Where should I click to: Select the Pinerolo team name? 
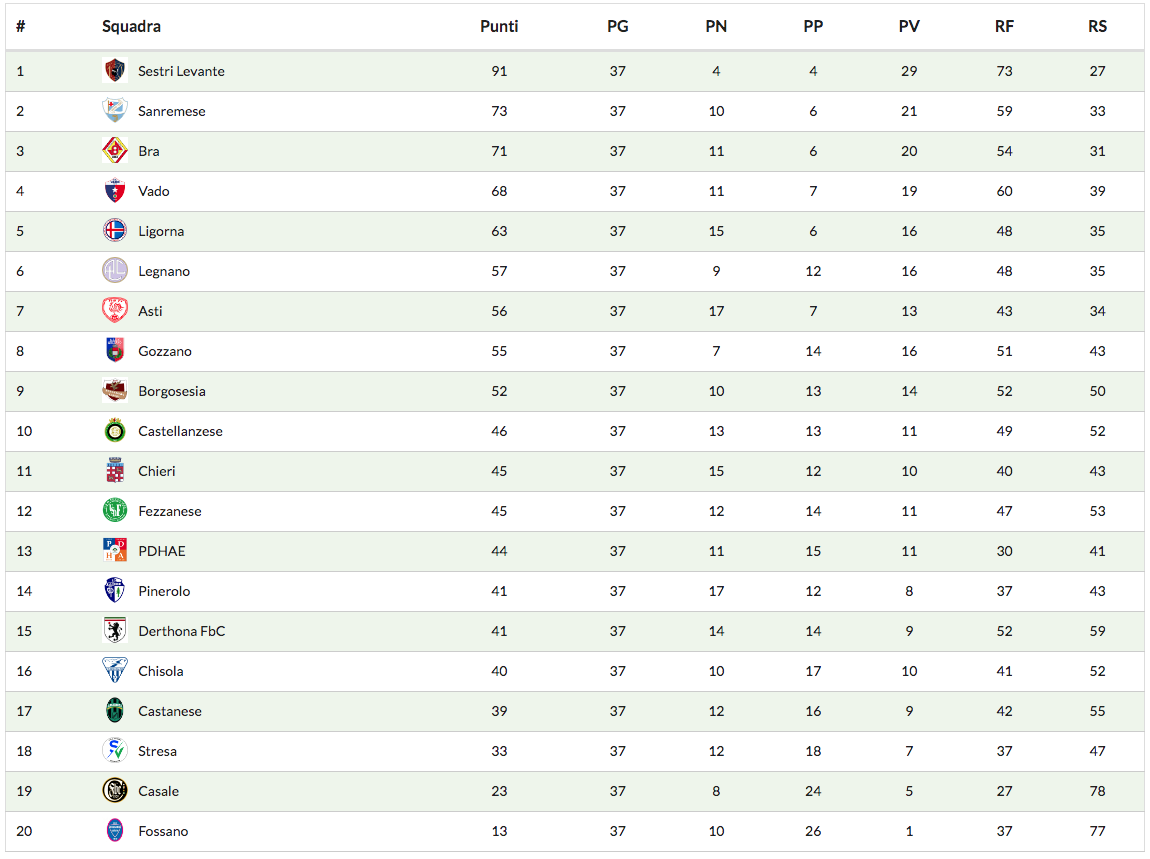pos(164,591)
